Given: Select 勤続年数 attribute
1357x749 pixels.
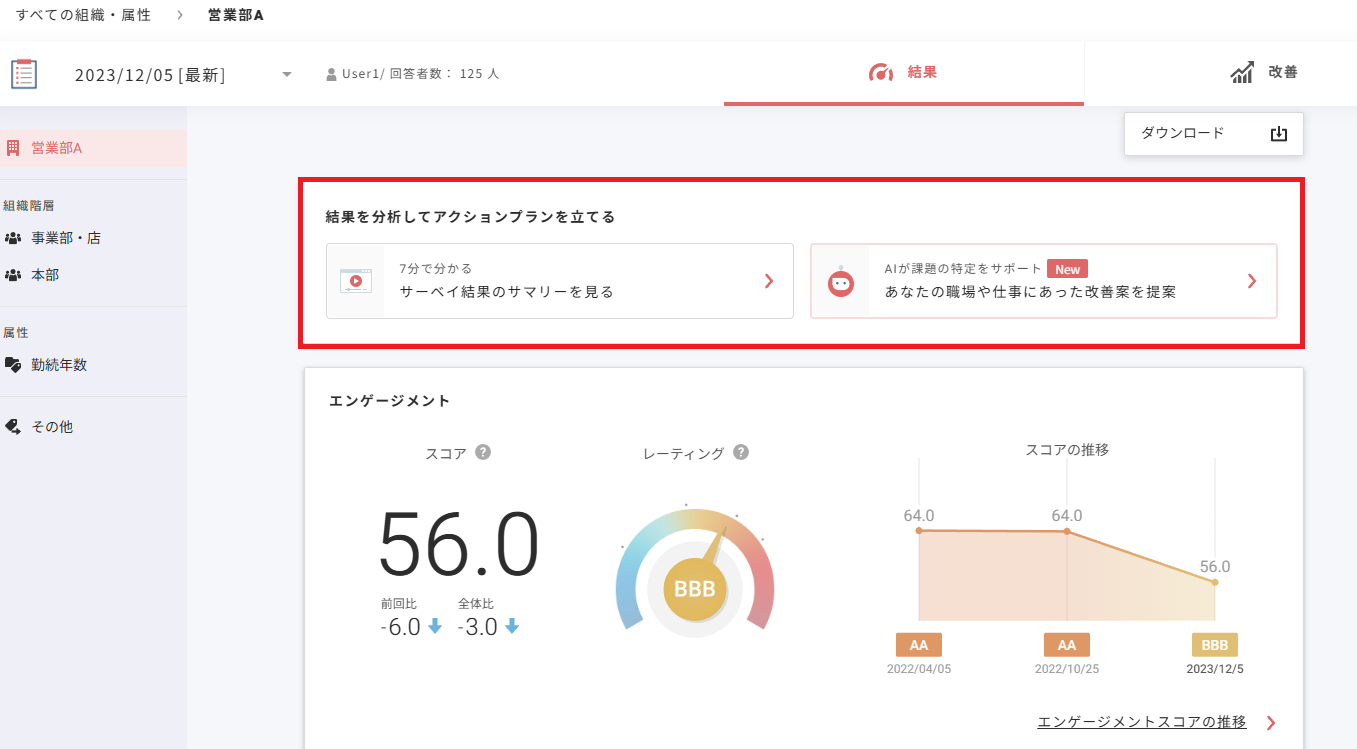Looking at the screenshot, I should [x=58, y=365].
